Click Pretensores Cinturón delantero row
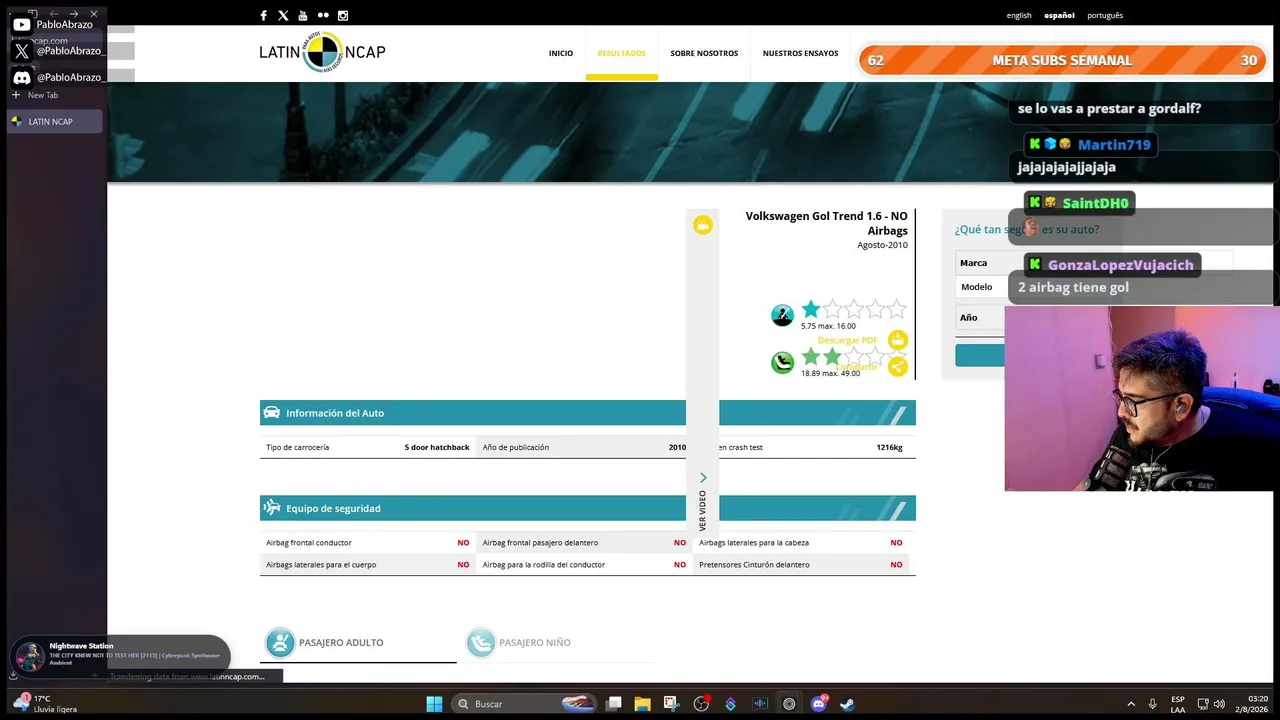Screen dimensions: 1280x720 click(x=800, y=564)
